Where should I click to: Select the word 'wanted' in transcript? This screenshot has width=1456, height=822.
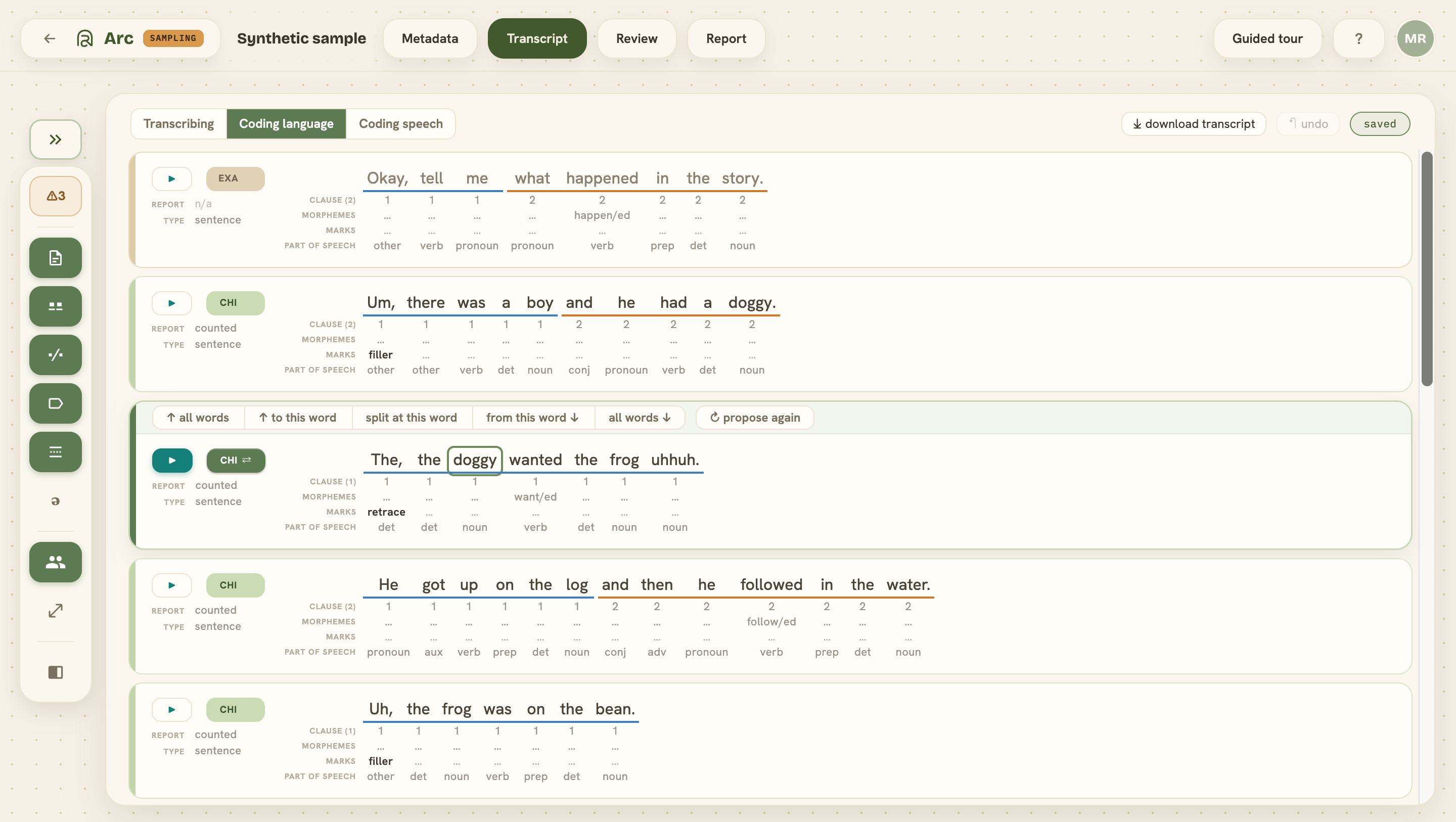pos(535,460)
